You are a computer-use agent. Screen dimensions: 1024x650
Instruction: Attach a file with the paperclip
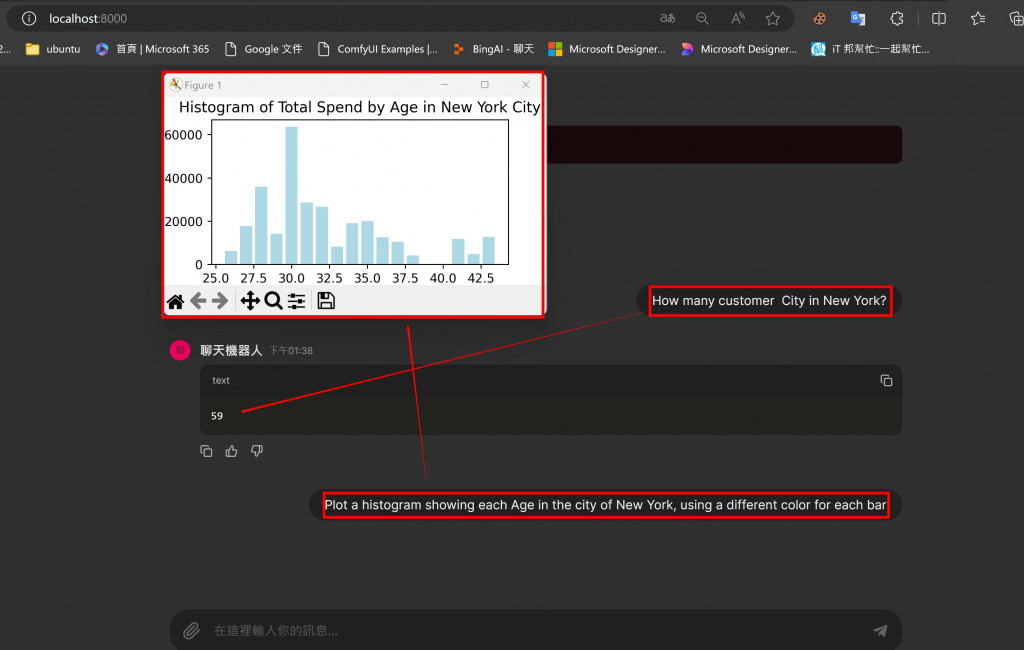pyautogui.click(x=191, y=630)
